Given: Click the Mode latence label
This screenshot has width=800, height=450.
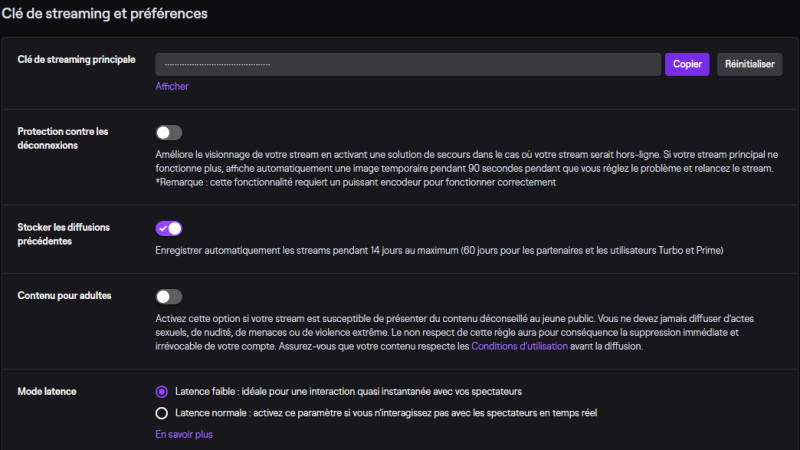Looking at the screenshot, I should [x=47, y=391].
